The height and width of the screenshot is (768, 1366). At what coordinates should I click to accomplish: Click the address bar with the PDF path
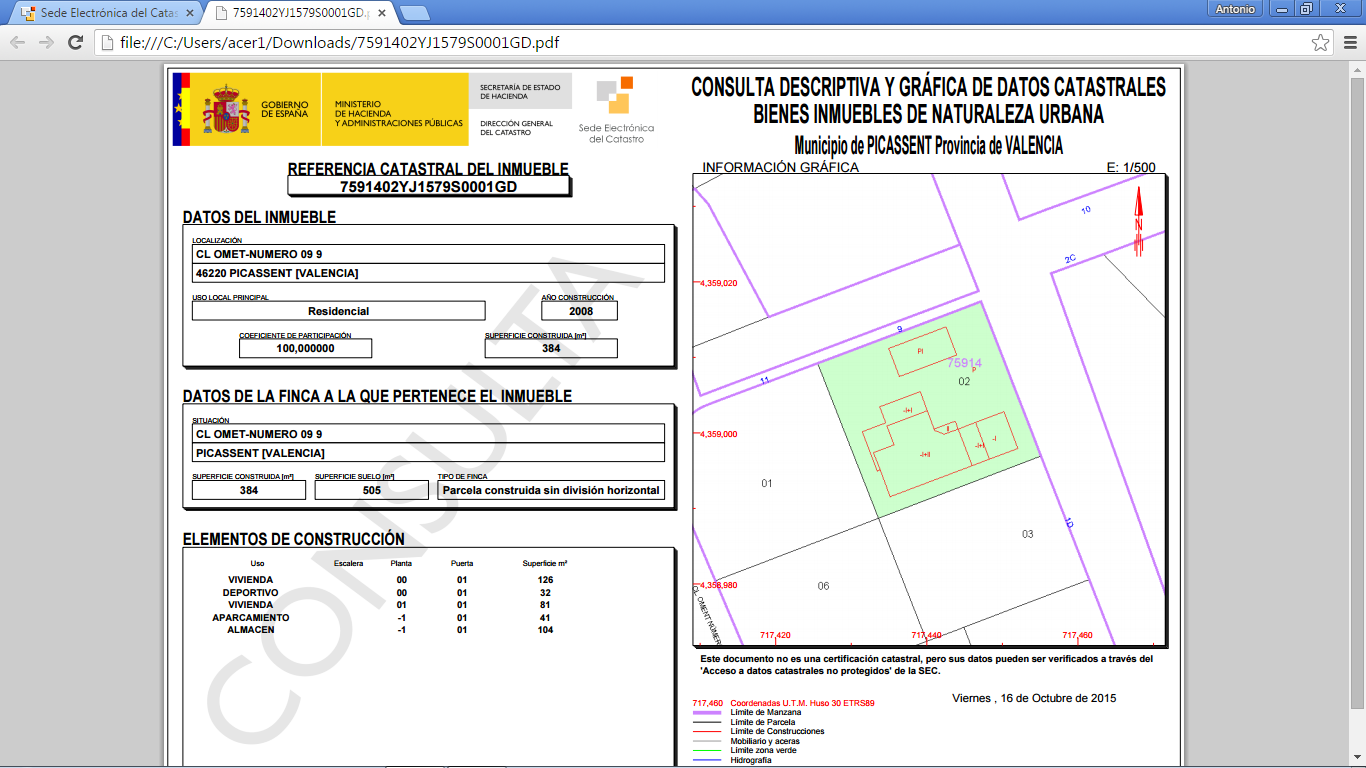coord(700,42)
